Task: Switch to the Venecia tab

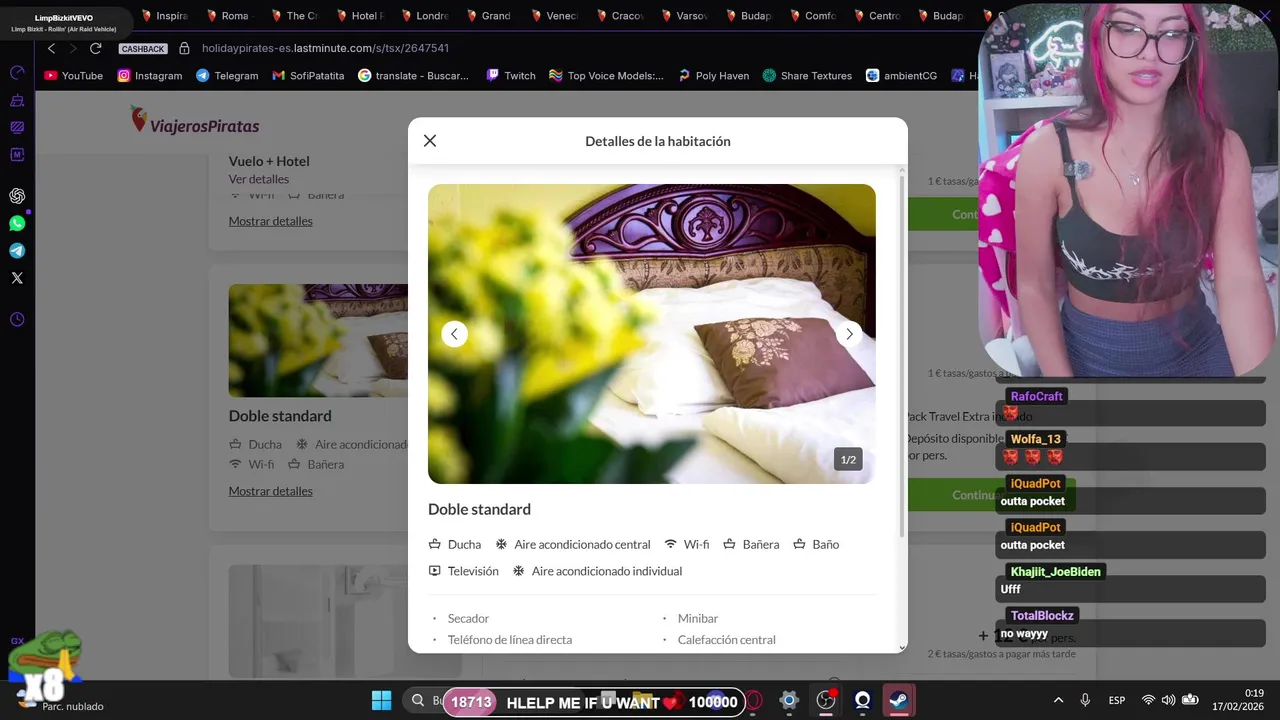Action: tap(554, 16)
